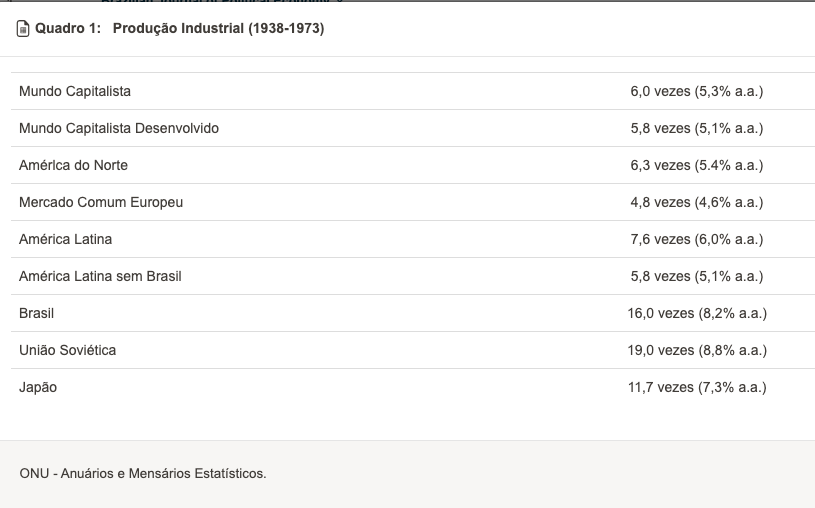Click the União Soviética row label

tap(67, 350)
